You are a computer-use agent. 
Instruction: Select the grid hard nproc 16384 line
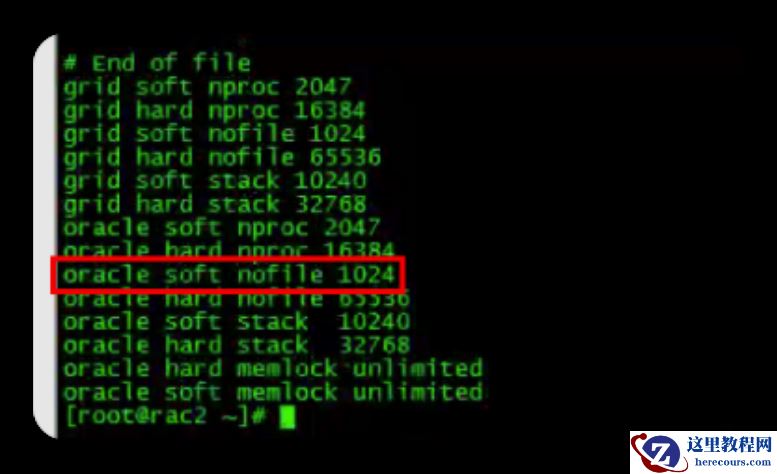point(214,110)
